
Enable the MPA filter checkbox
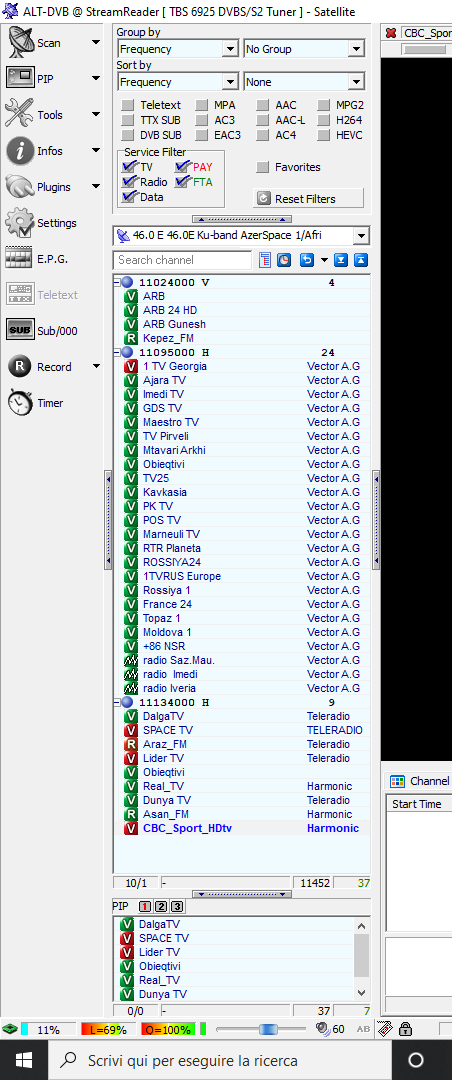pyautogui.click(x=201, y=105)
